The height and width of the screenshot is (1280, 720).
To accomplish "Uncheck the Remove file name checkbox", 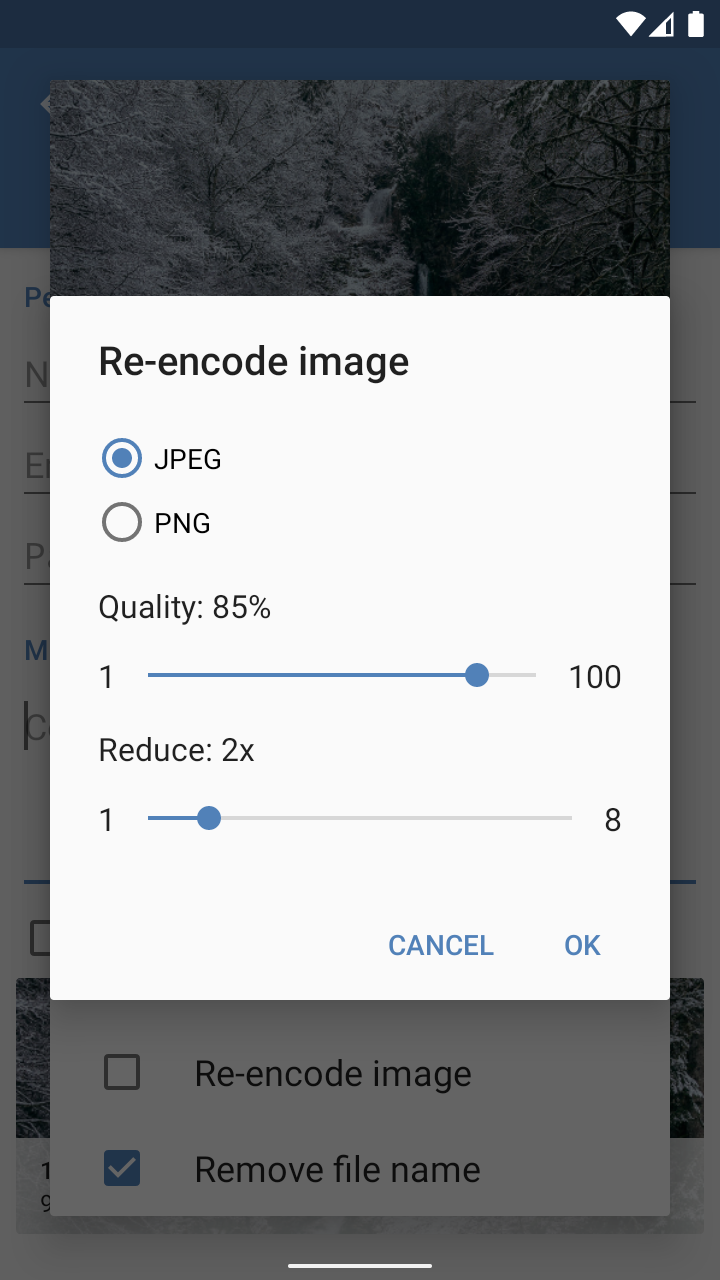I will click(x=122, y=1168).
